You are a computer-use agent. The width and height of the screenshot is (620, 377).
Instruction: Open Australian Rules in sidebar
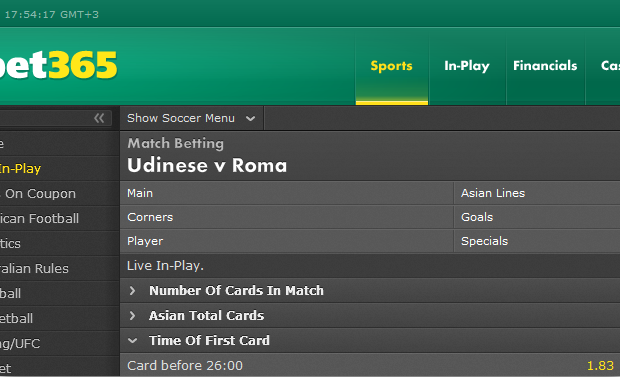pos(34,269)
